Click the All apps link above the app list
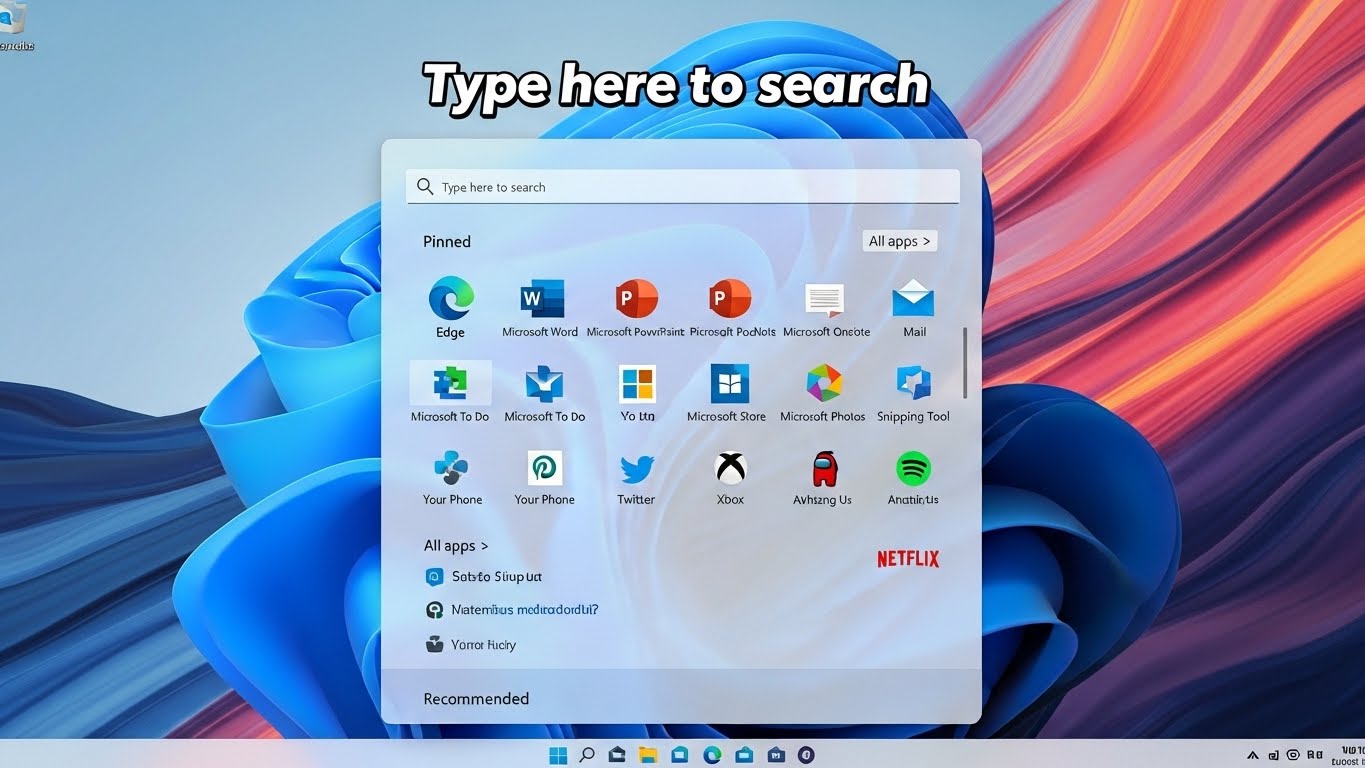This screenshot has width=1365, height=768. pos(456,546)
